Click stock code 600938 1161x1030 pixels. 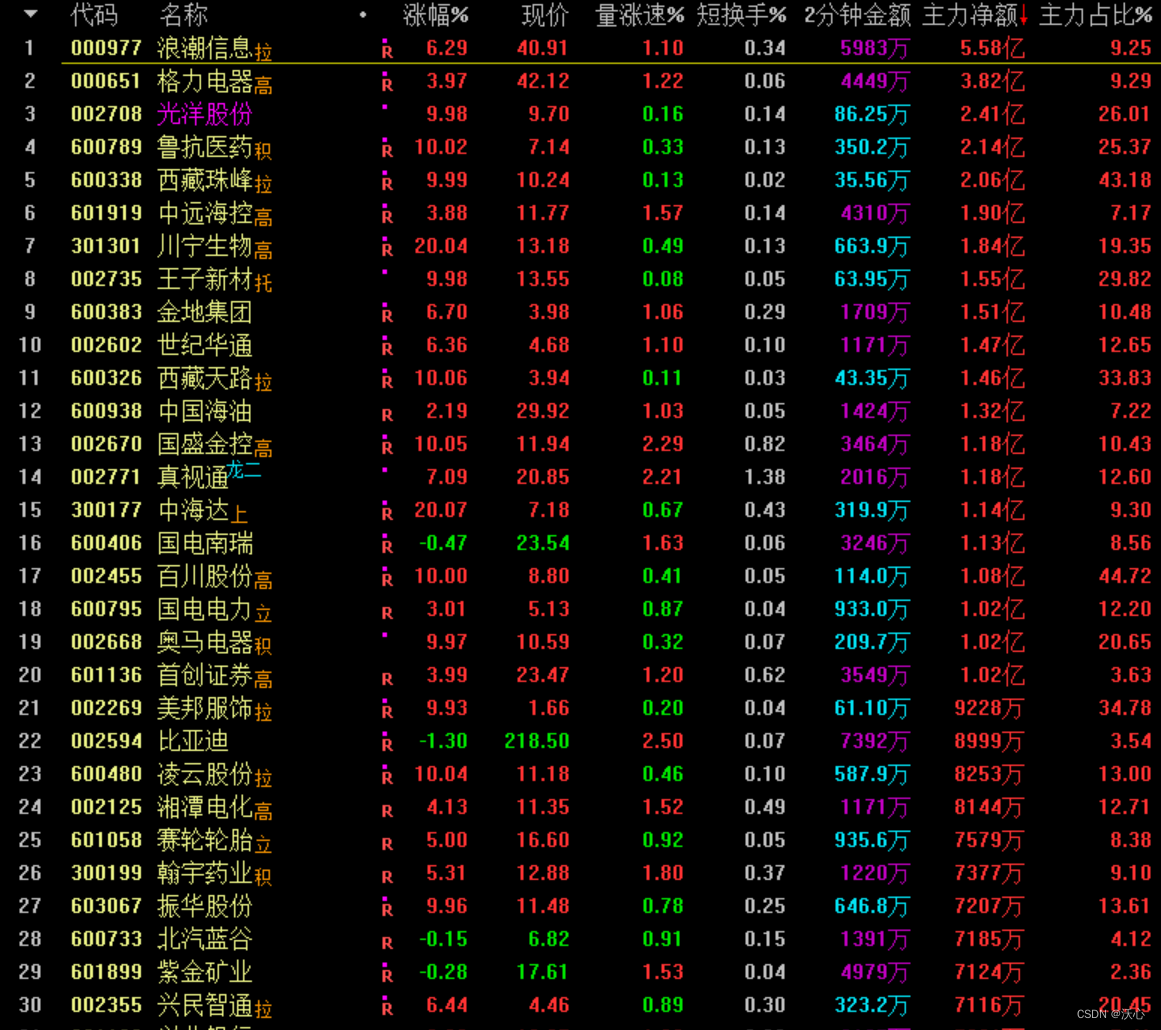(x=106, y=411)
